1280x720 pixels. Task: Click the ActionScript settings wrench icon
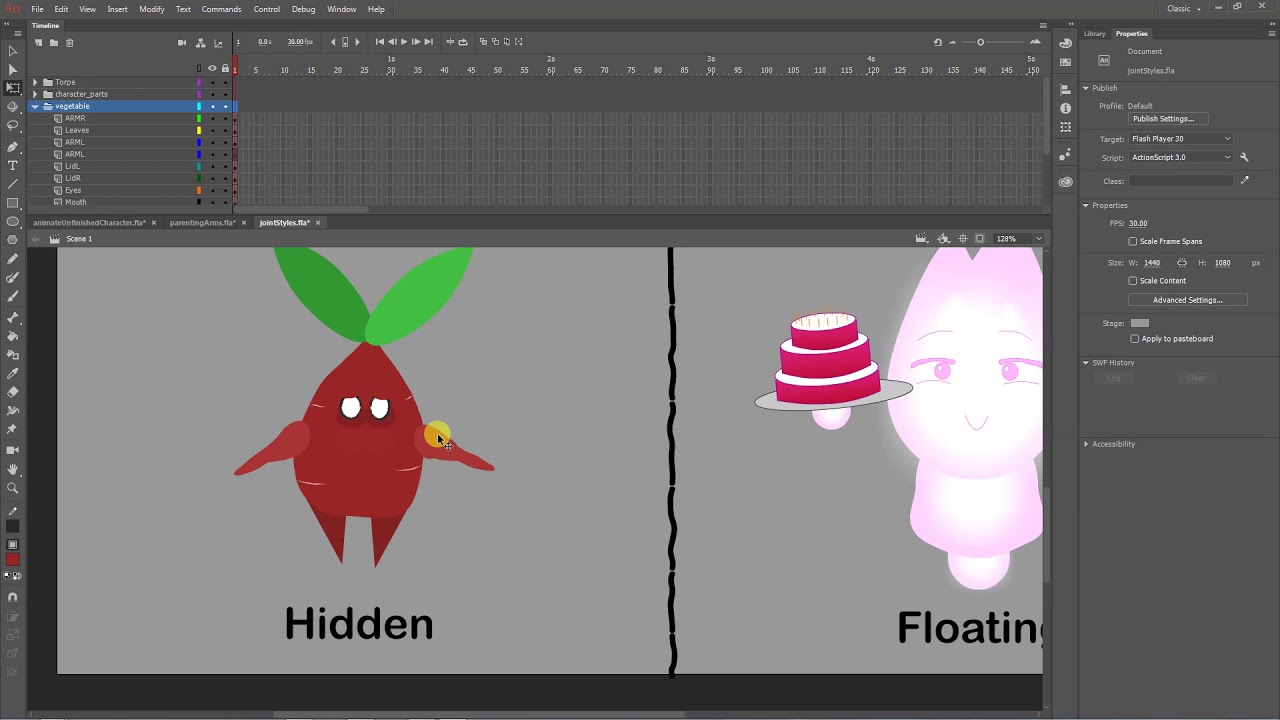[1244, 157]
